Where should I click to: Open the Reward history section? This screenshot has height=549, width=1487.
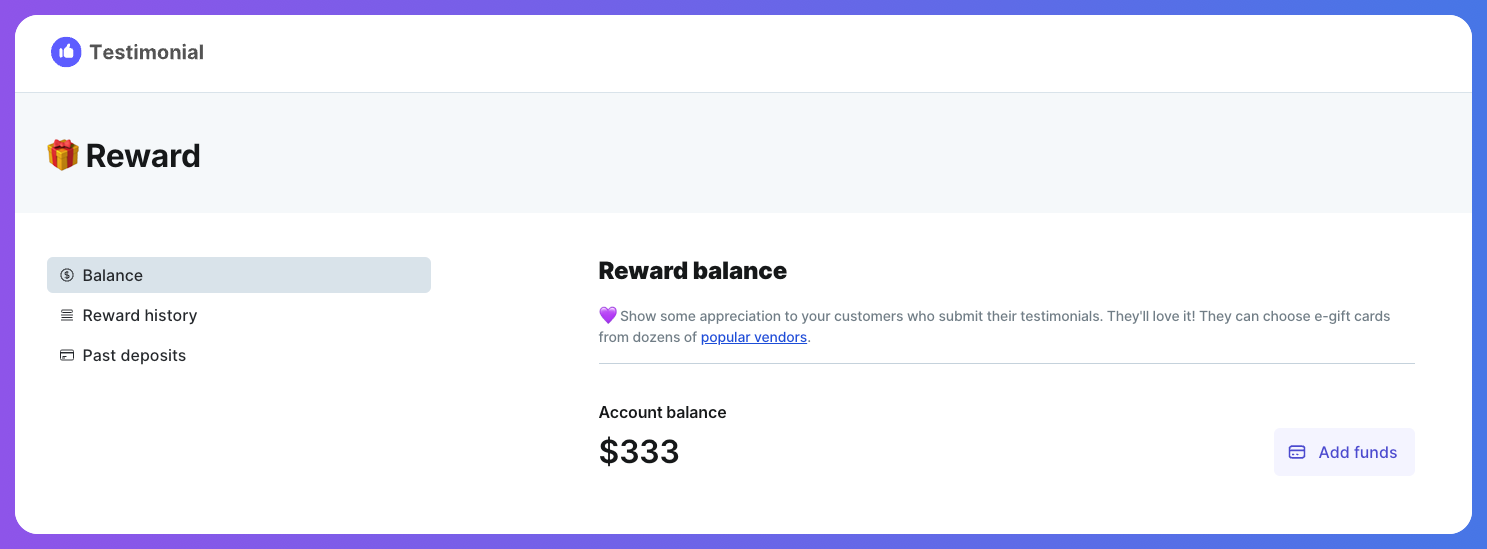140,315
